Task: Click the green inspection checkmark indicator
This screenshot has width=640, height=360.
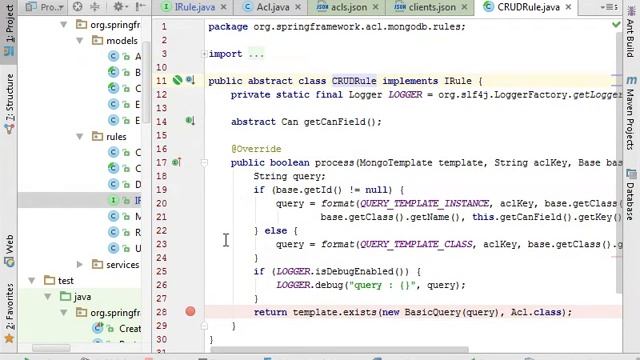Action: point(616,25)
